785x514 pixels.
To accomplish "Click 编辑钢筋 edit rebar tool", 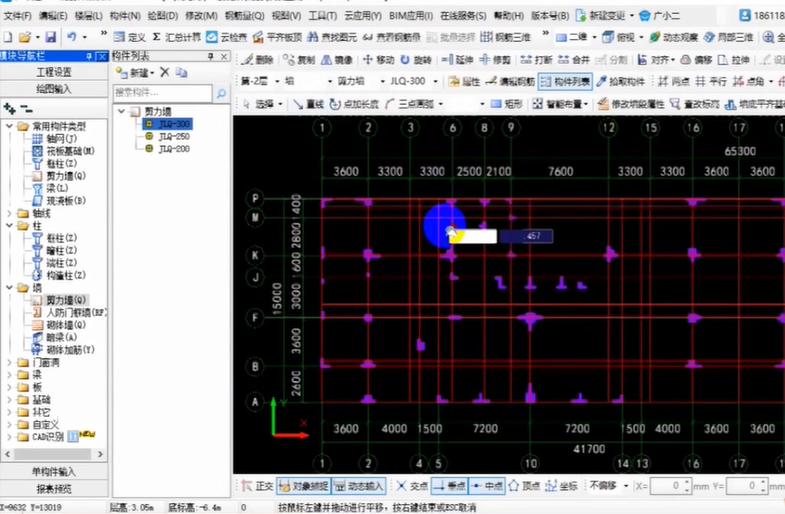I will coord(510,82).
